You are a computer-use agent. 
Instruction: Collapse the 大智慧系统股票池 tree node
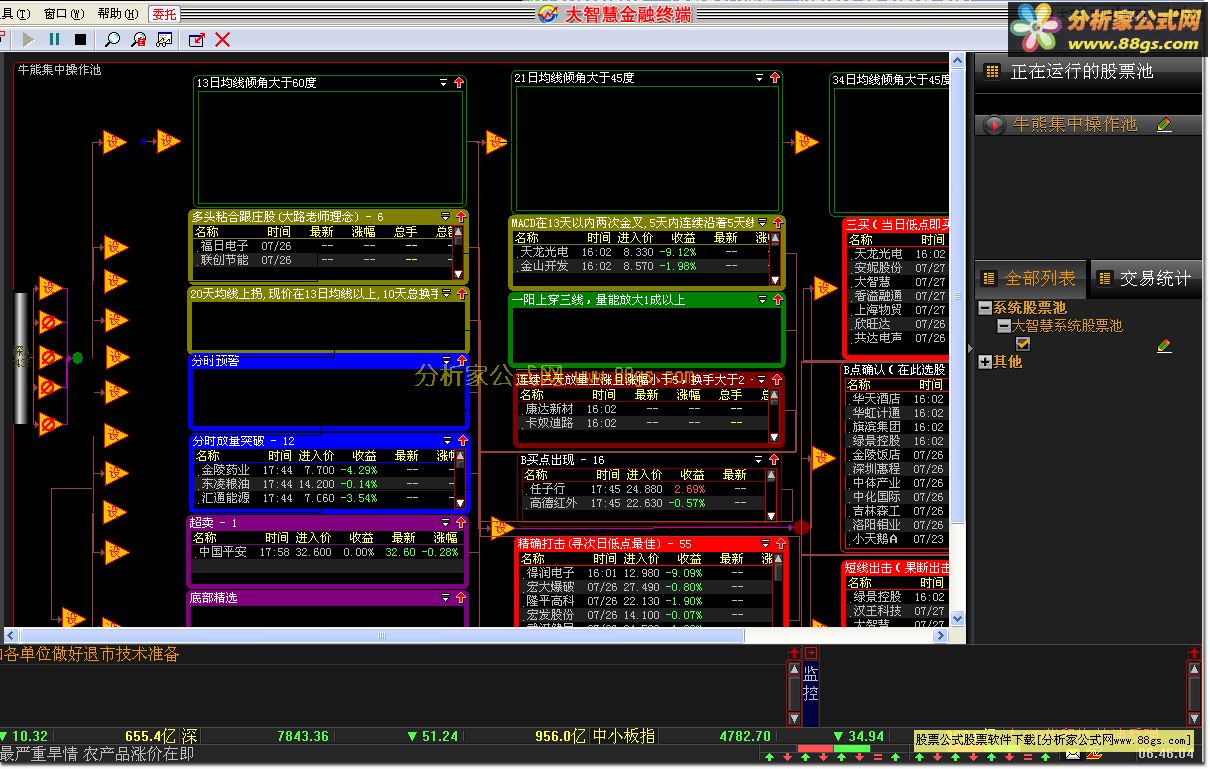coord(1003,326)
